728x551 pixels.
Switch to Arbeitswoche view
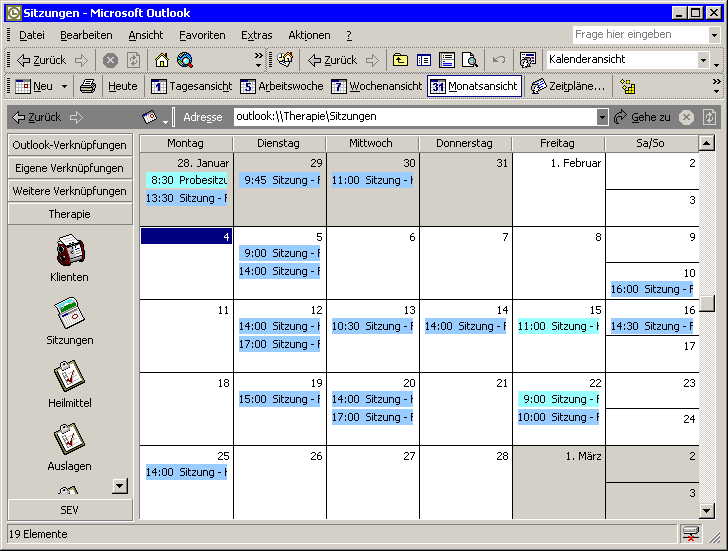tap(281, 86)
